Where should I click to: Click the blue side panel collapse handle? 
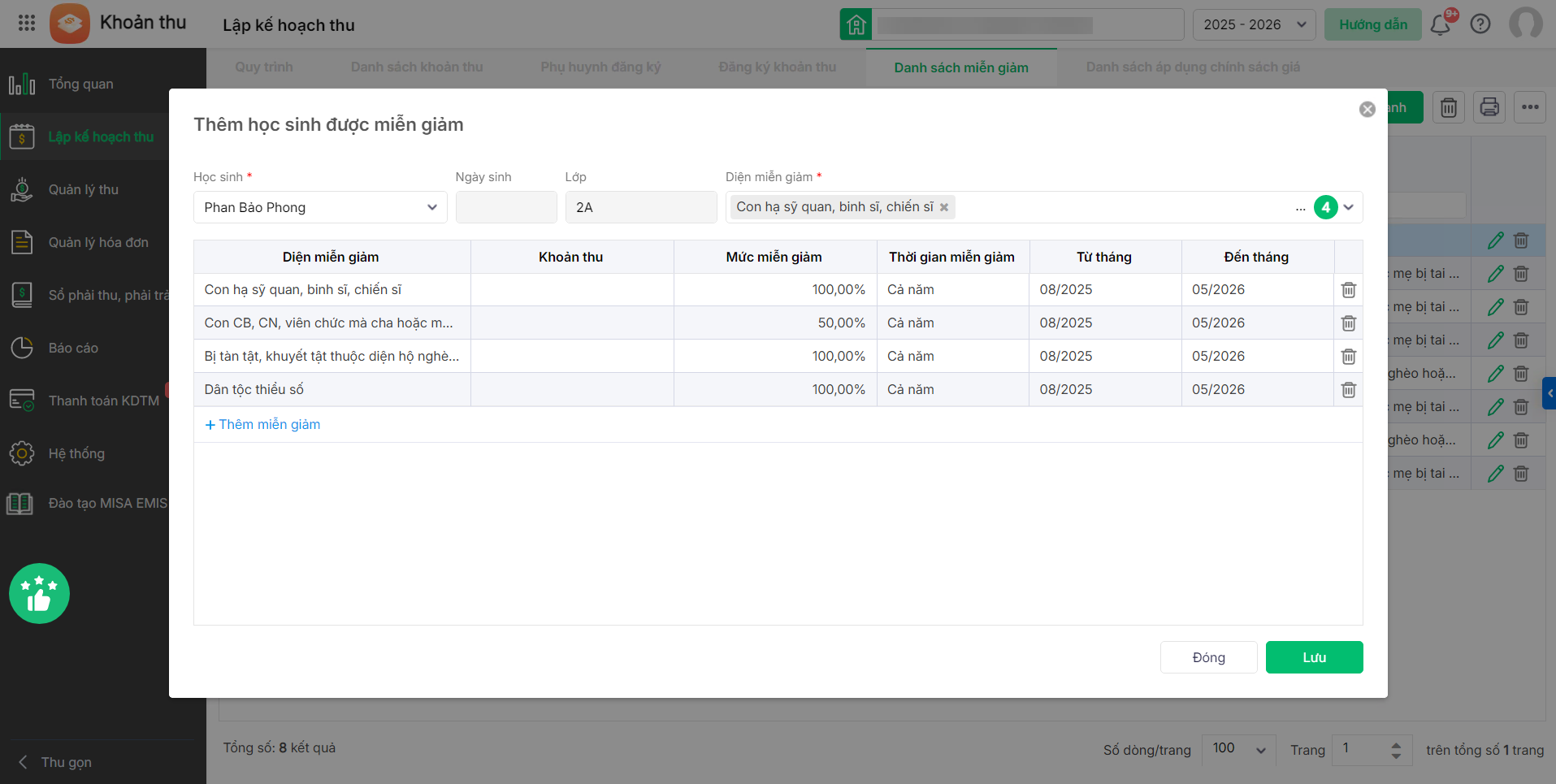(1549, 393)
